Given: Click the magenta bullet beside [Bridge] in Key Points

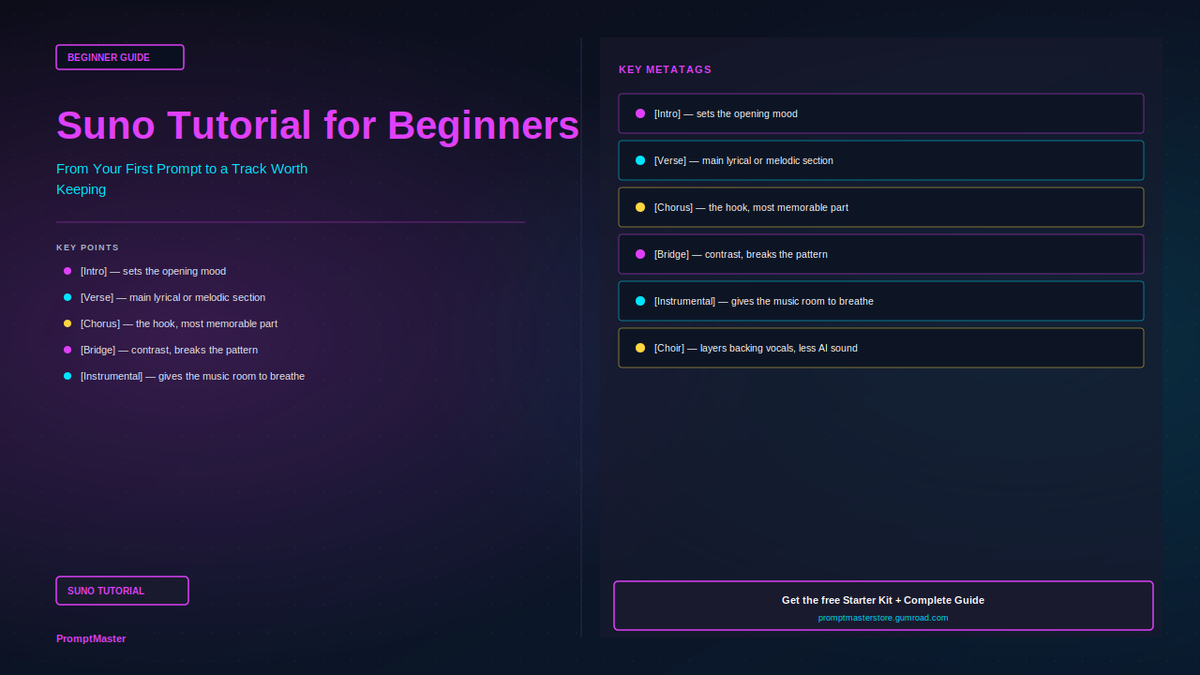Looking at the screenshot, I should [68, 350].
